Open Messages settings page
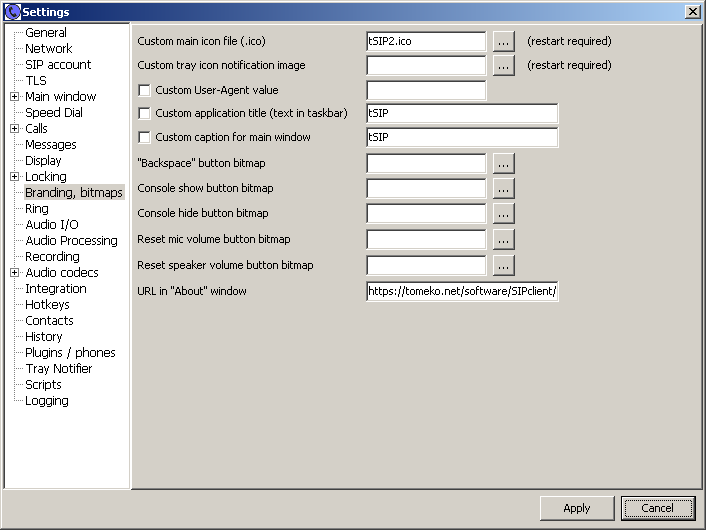The width and height of the screenshot is (706, 530). coord(51,145)
